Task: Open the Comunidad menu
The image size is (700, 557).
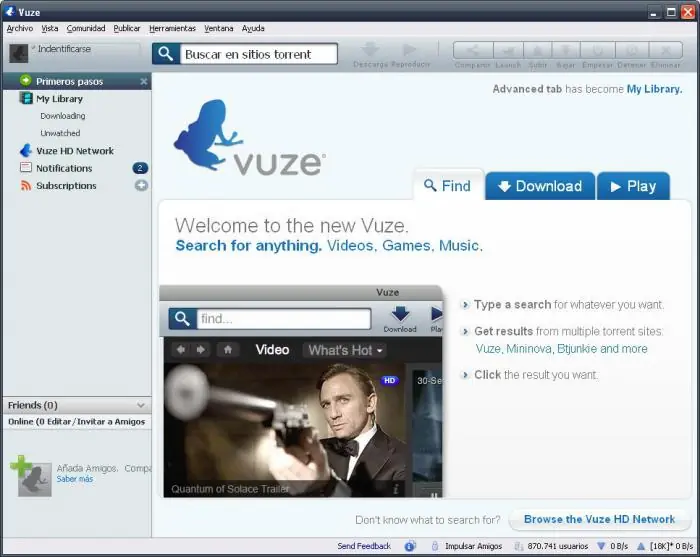Action: pyautogui.click(x=86, y=28)
